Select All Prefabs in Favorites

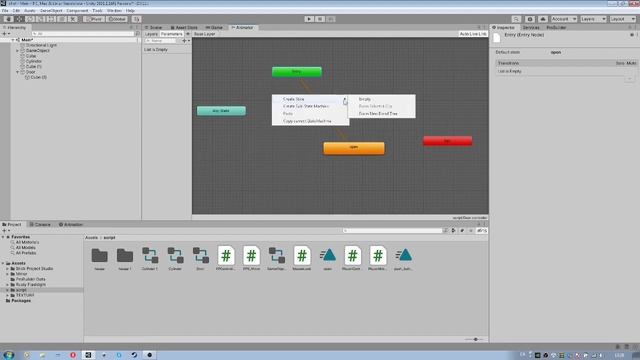click(x=26, y=253)
